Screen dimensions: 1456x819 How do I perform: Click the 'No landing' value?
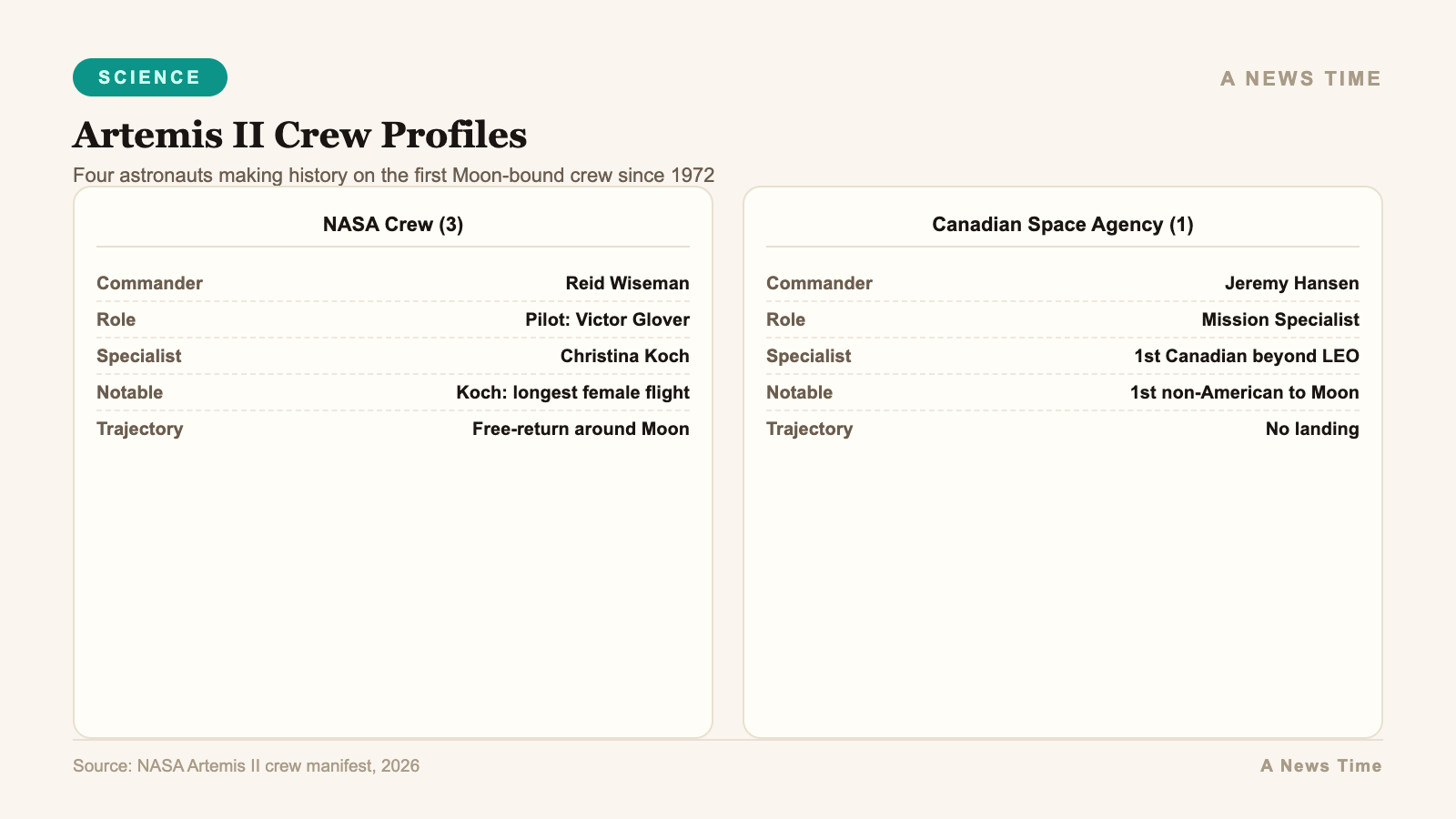click(1312, 429)
